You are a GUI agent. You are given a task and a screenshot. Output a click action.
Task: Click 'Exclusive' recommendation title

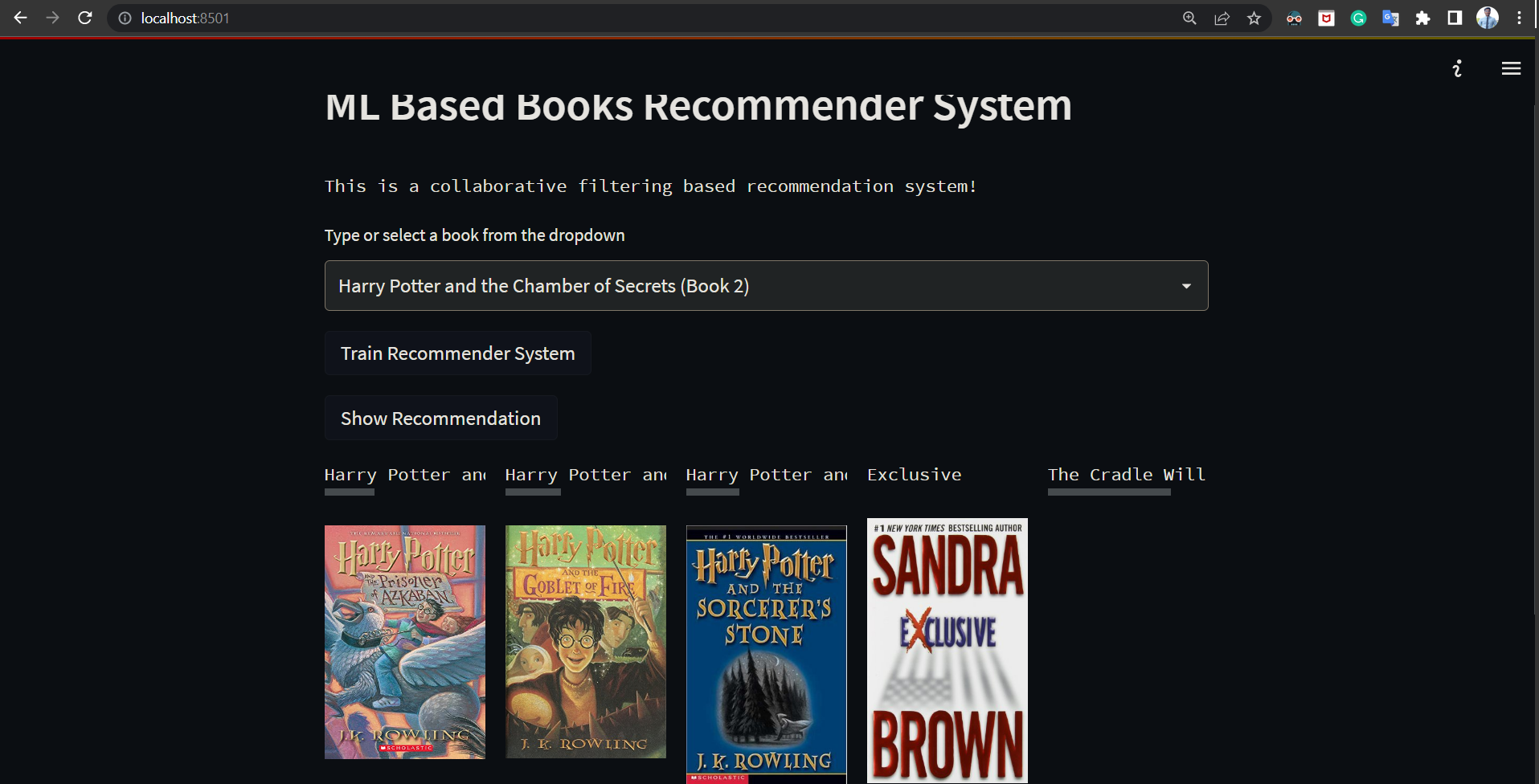[915, 475]
